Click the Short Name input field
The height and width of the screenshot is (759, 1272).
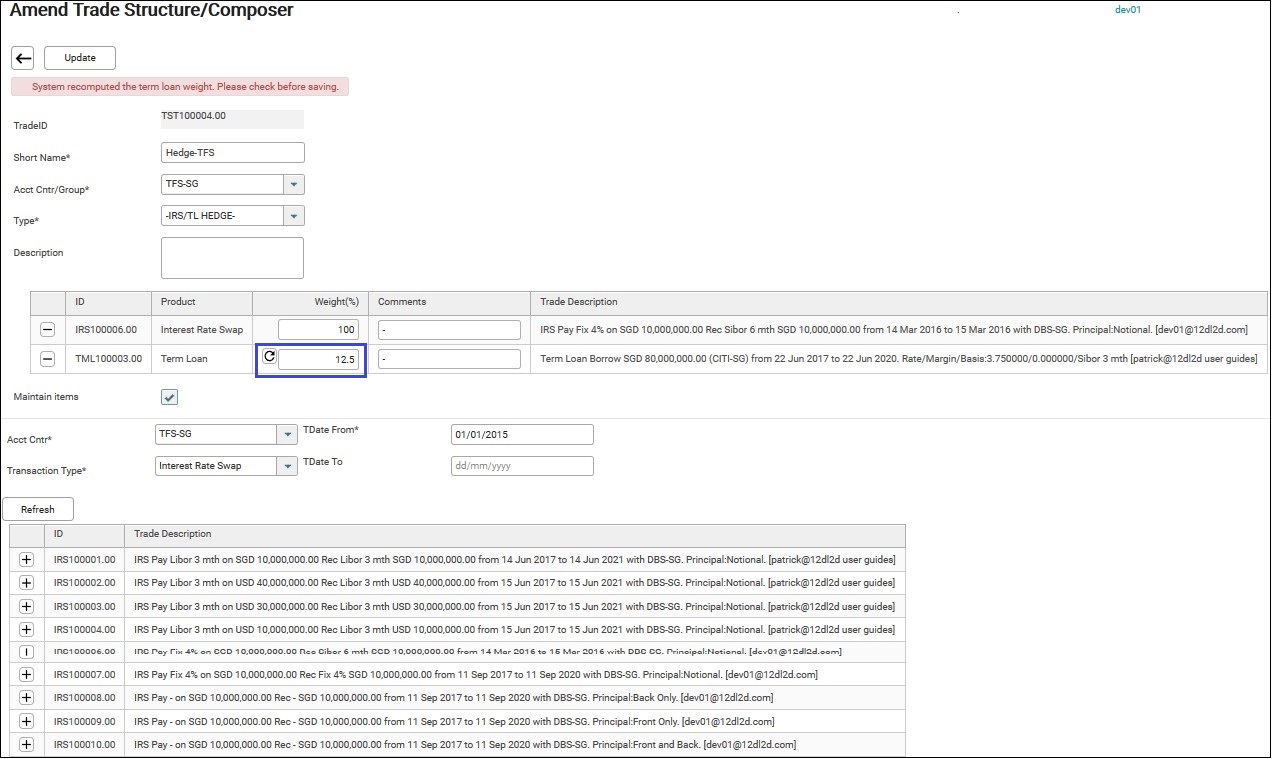(x=232, y=153)
